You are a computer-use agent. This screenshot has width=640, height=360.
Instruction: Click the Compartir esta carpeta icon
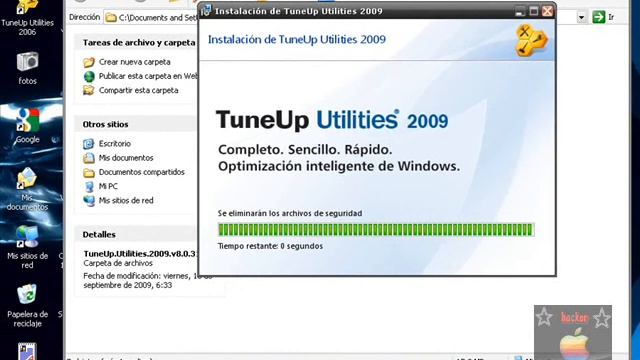point(89,90)
